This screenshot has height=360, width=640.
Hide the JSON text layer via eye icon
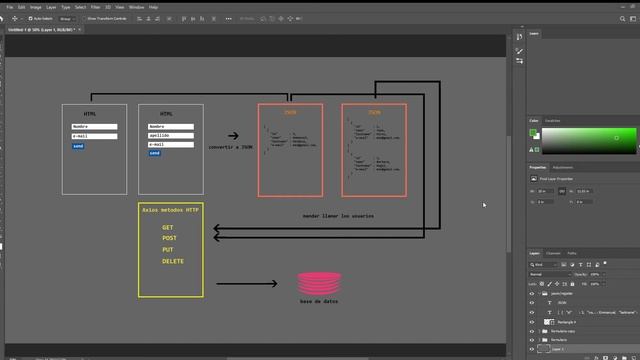point(531,303)
